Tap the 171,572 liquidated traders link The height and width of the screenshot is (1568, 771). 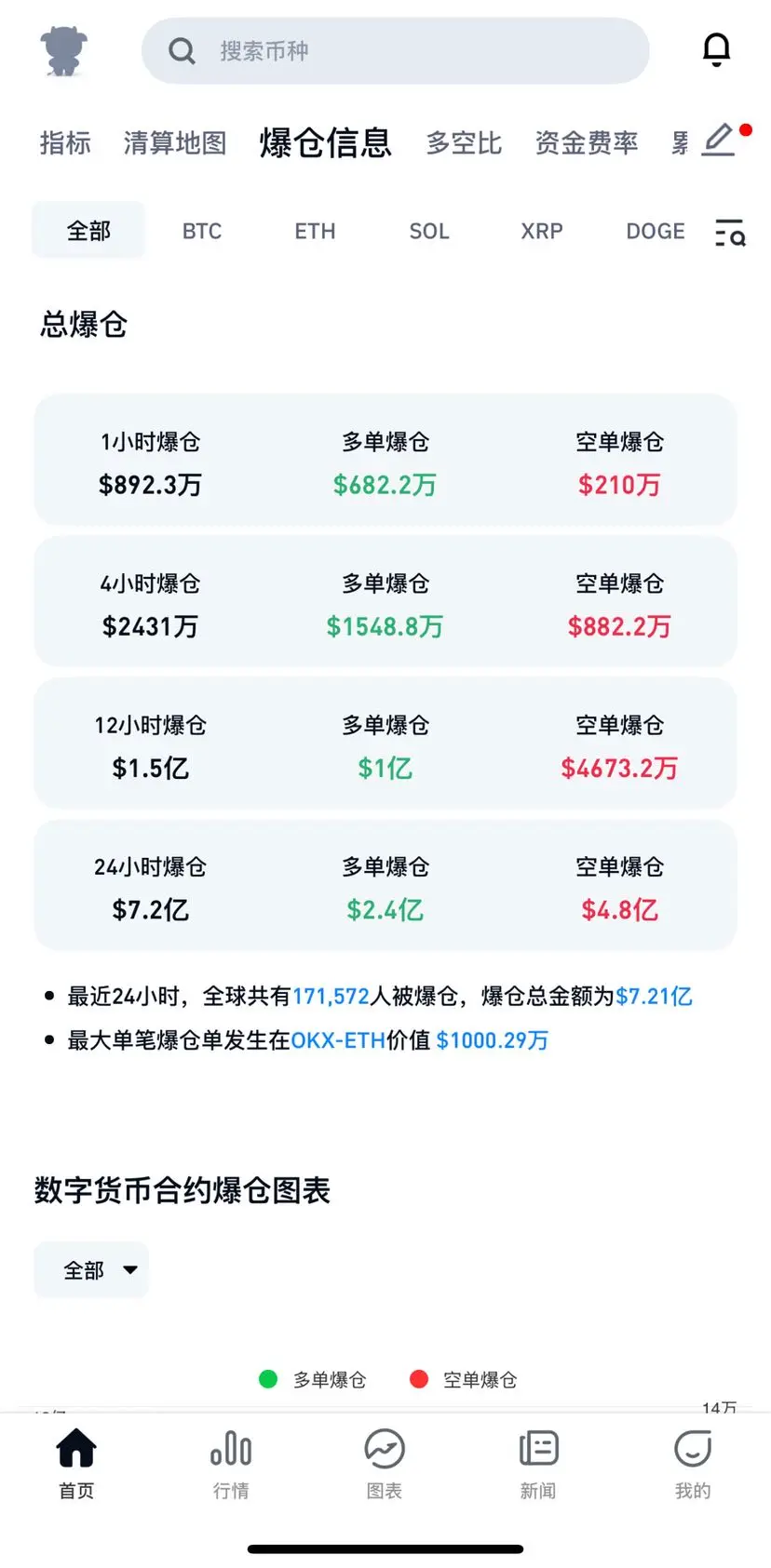click(x=331, y=997)
